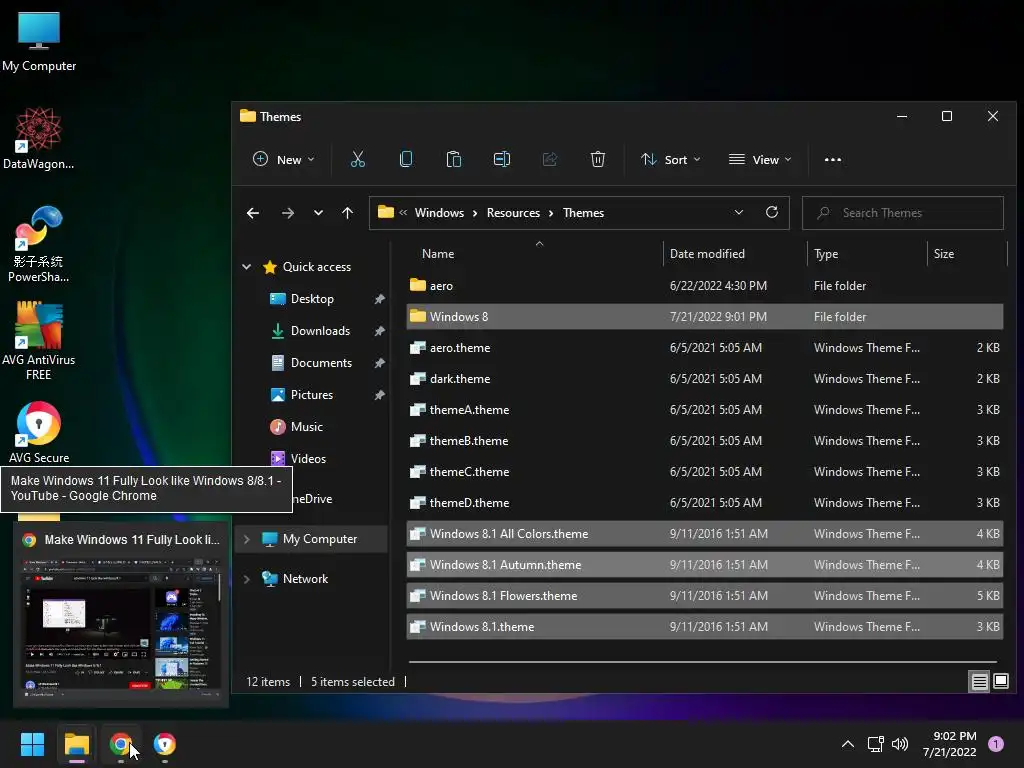This screenshot has height=768, width=1024.
Task: Select Downloads in Quick access
Action: pyautogui.click(x=320, y=330)
